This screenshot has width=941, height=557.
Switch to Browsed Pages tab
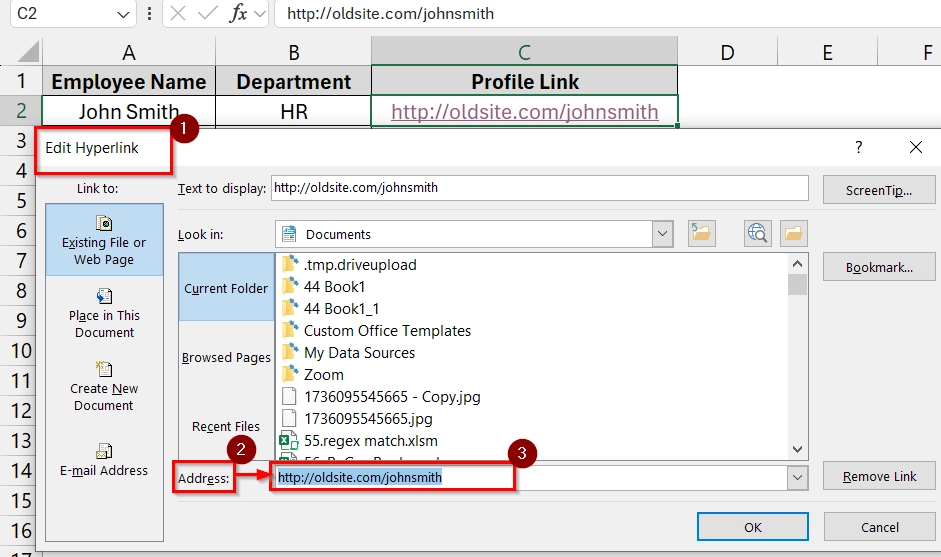click(226, 357)
